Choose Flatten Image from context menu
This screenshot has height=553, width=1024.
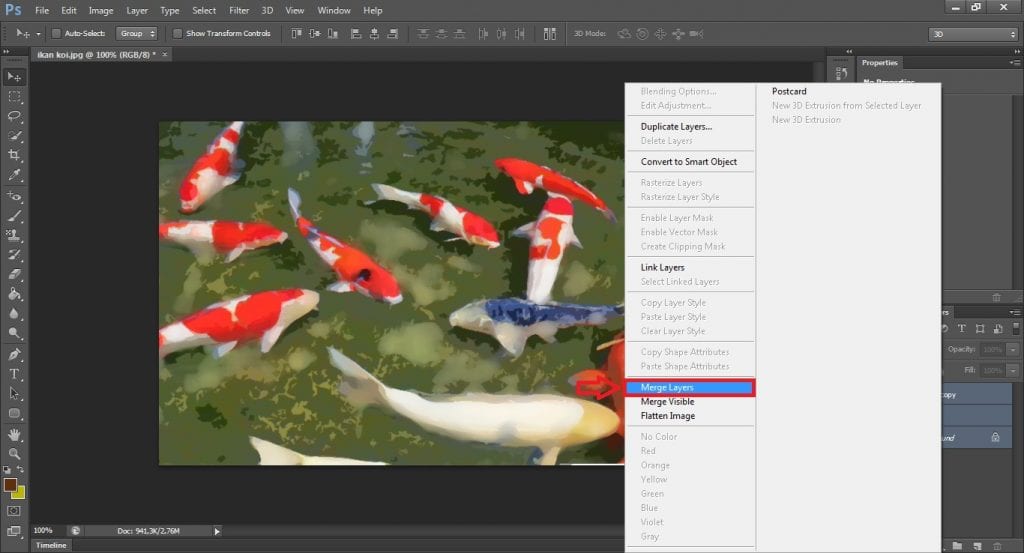(667, 416)
